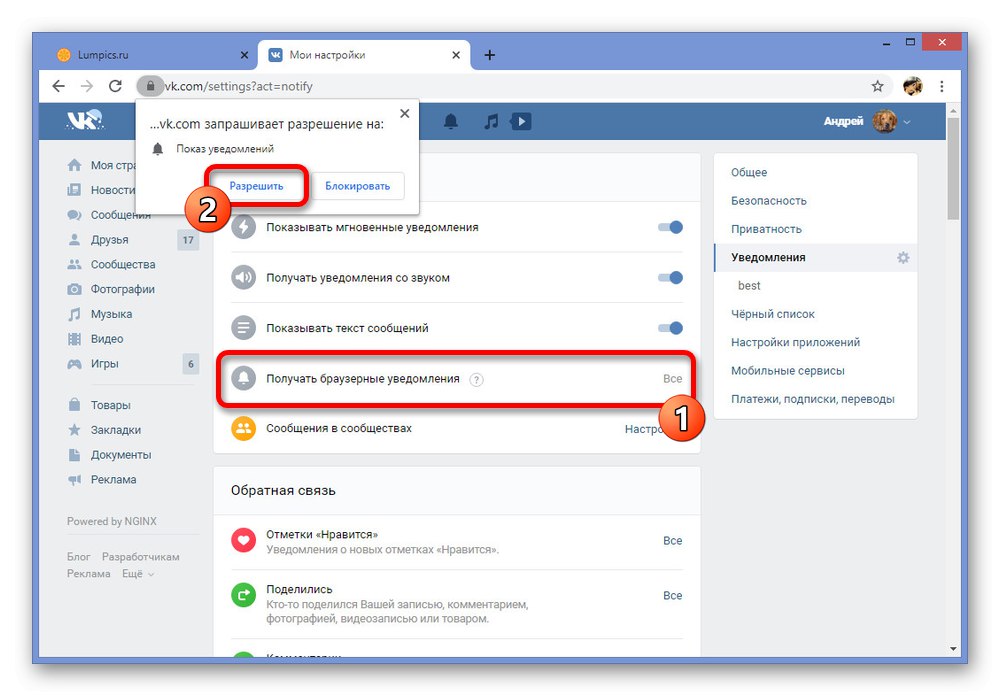This screenshot has width=1000, height=696.
Task: Go to Игры in left sidebar
Action: point(104,364)
